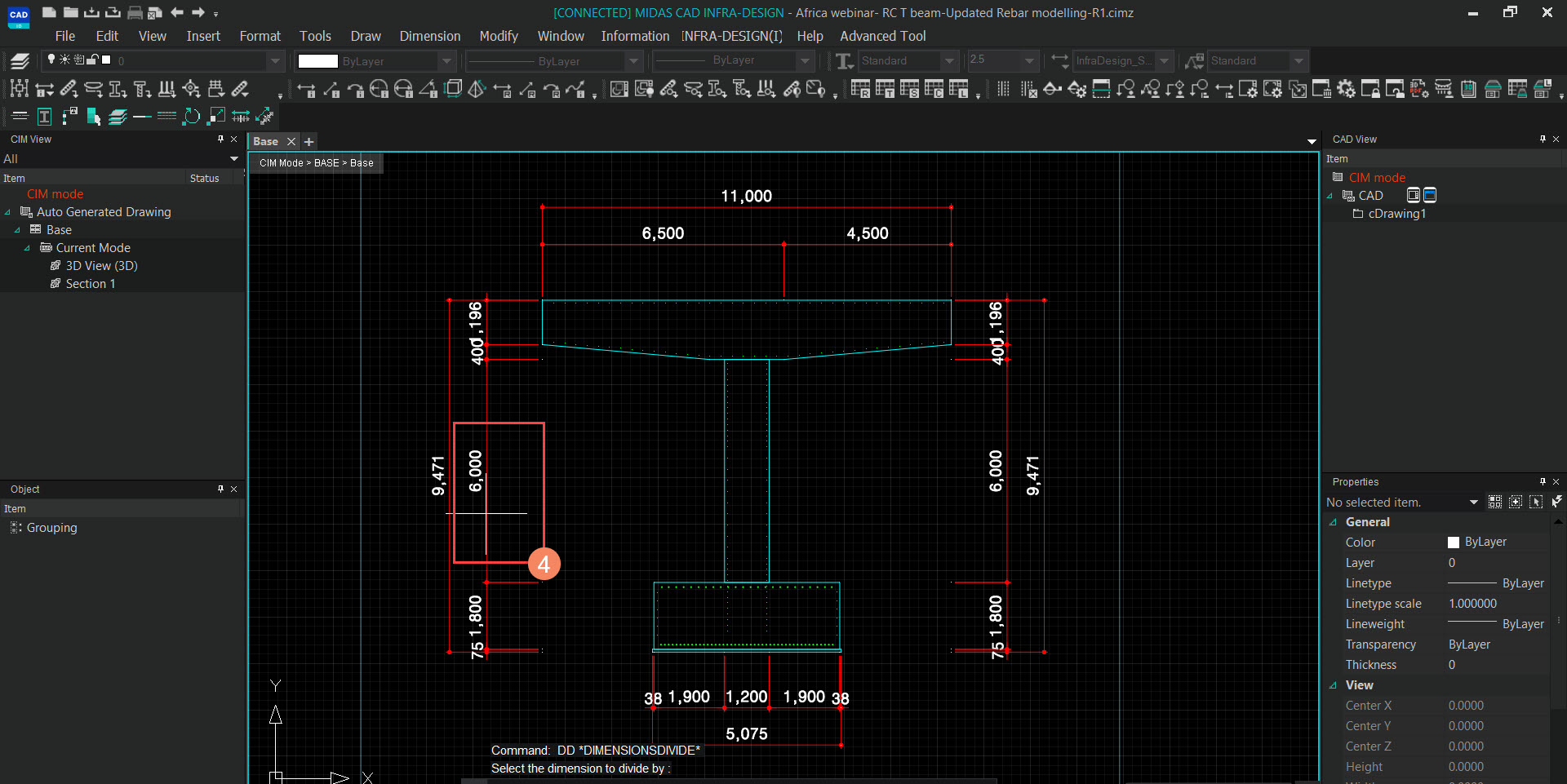Open the text height 2.5 dropdown

tap(1029, 61)
